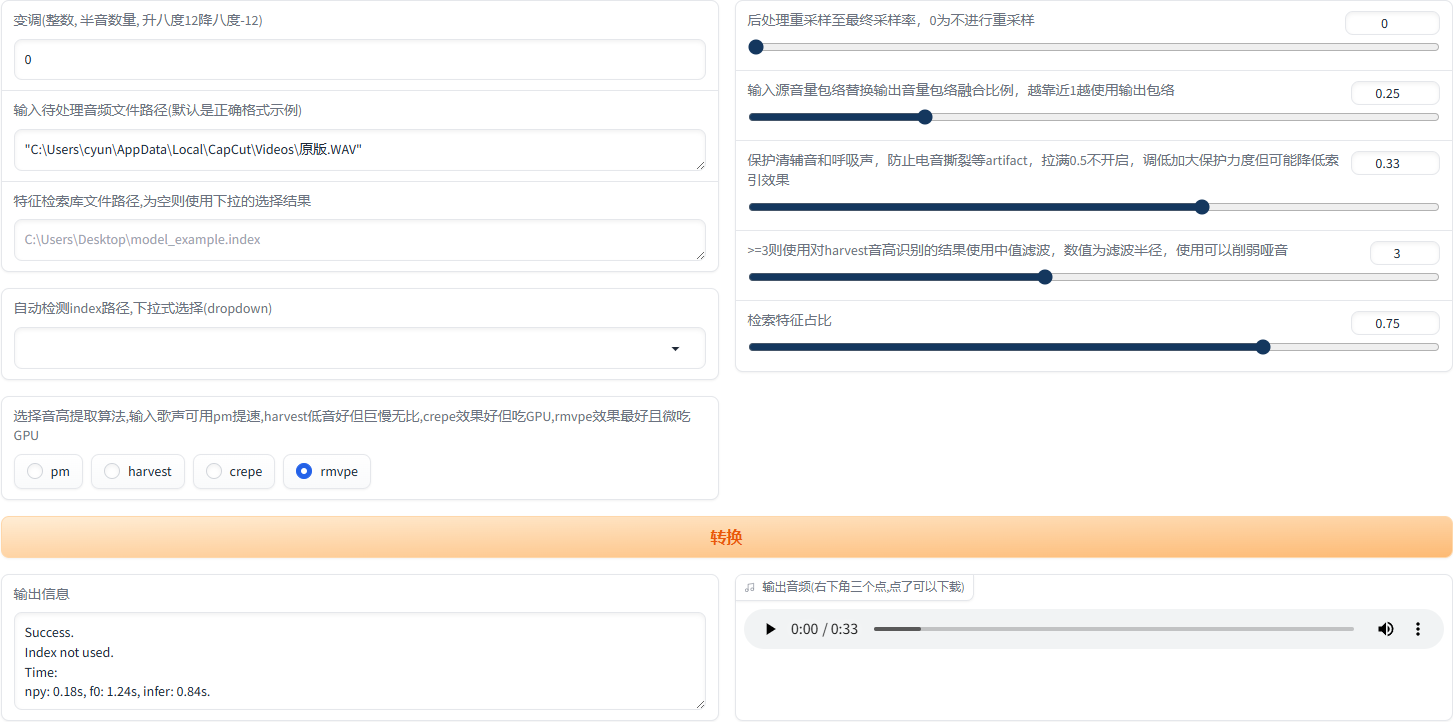Play the output audio
This screenshot has height=722, width=1453.
[770, 629]
